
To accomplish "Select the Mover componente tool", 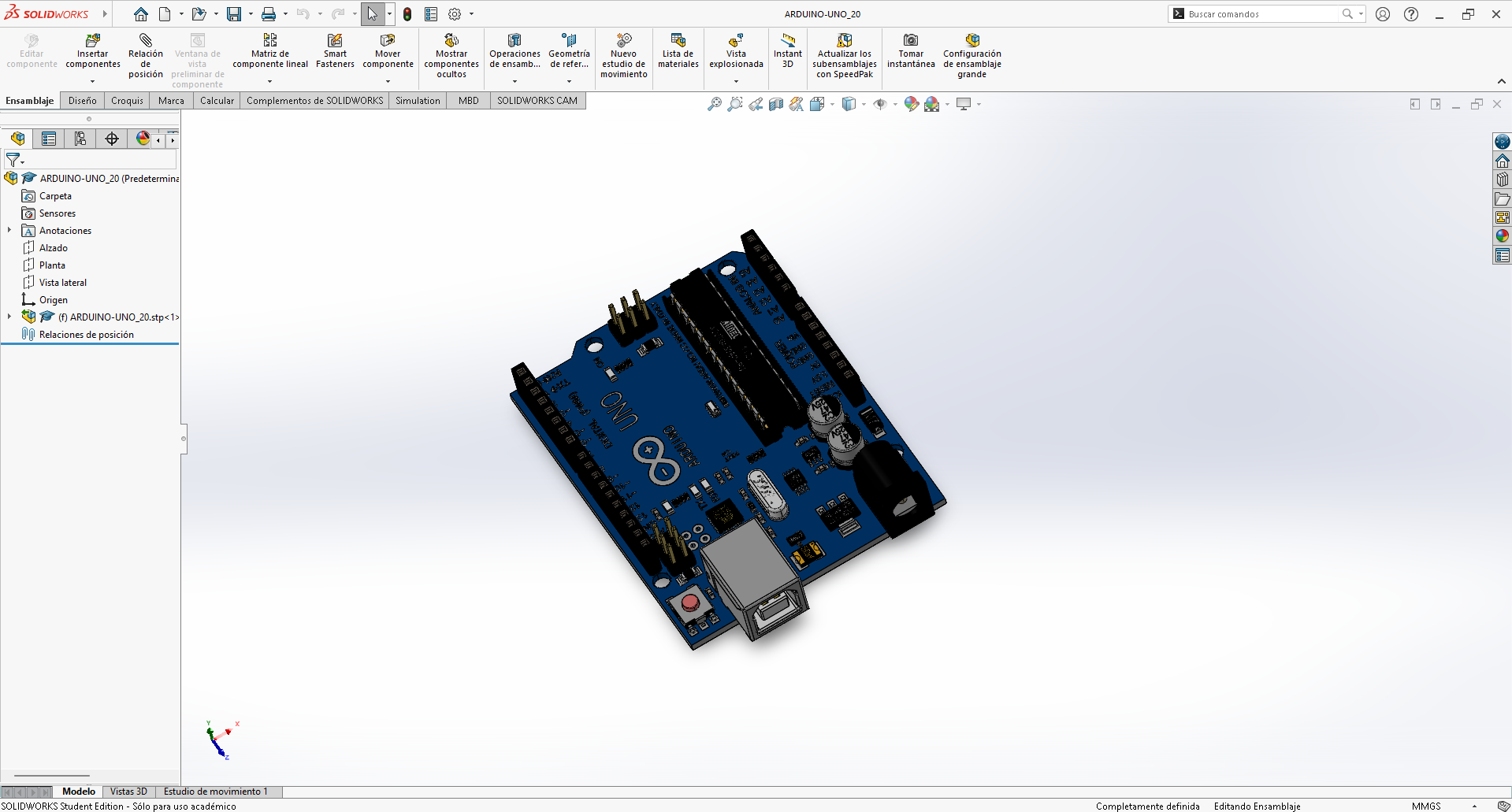I will click(388, 51).
